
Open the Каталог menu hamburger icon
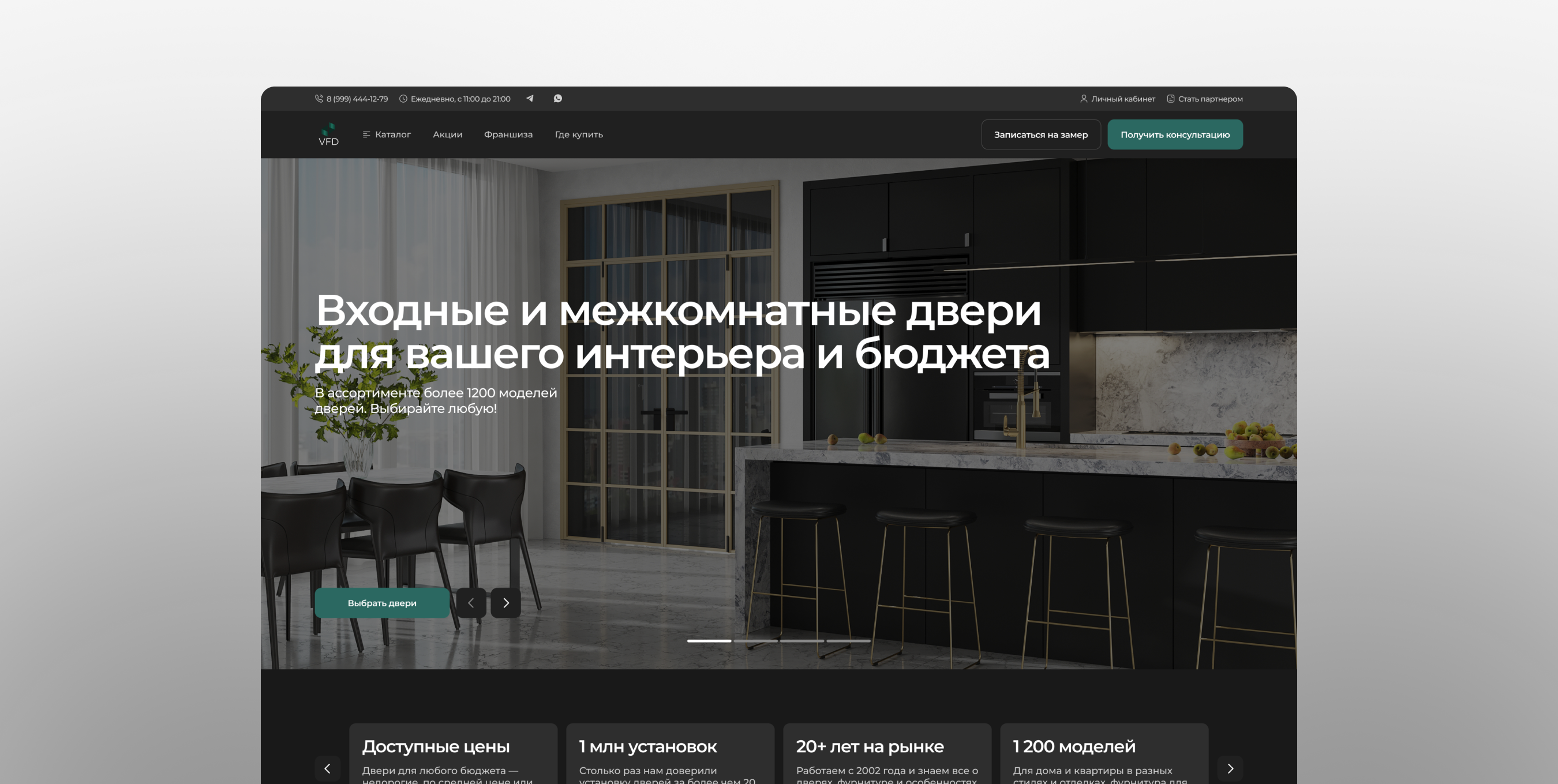pyautogui.click(x=366, y=134)
